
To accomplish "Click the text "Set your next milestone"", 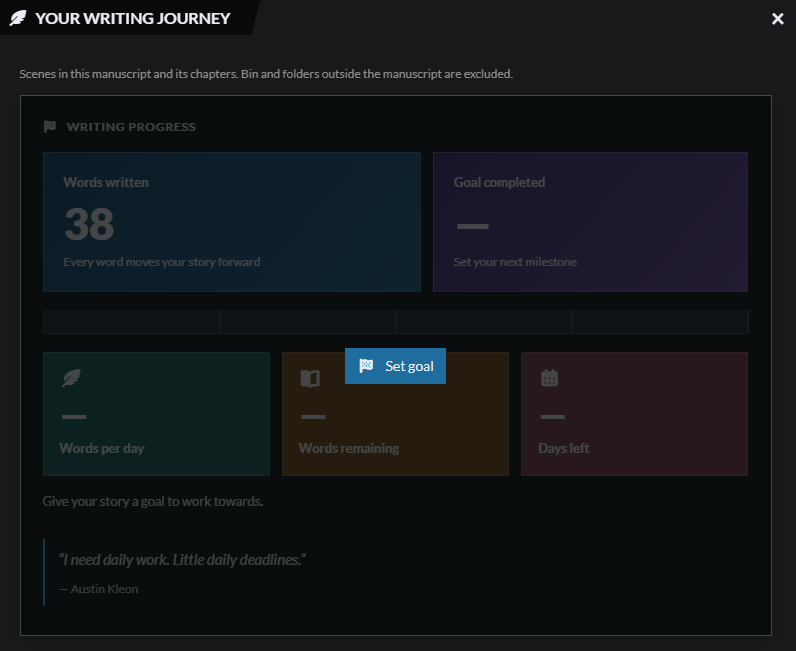I will point(515,262).
